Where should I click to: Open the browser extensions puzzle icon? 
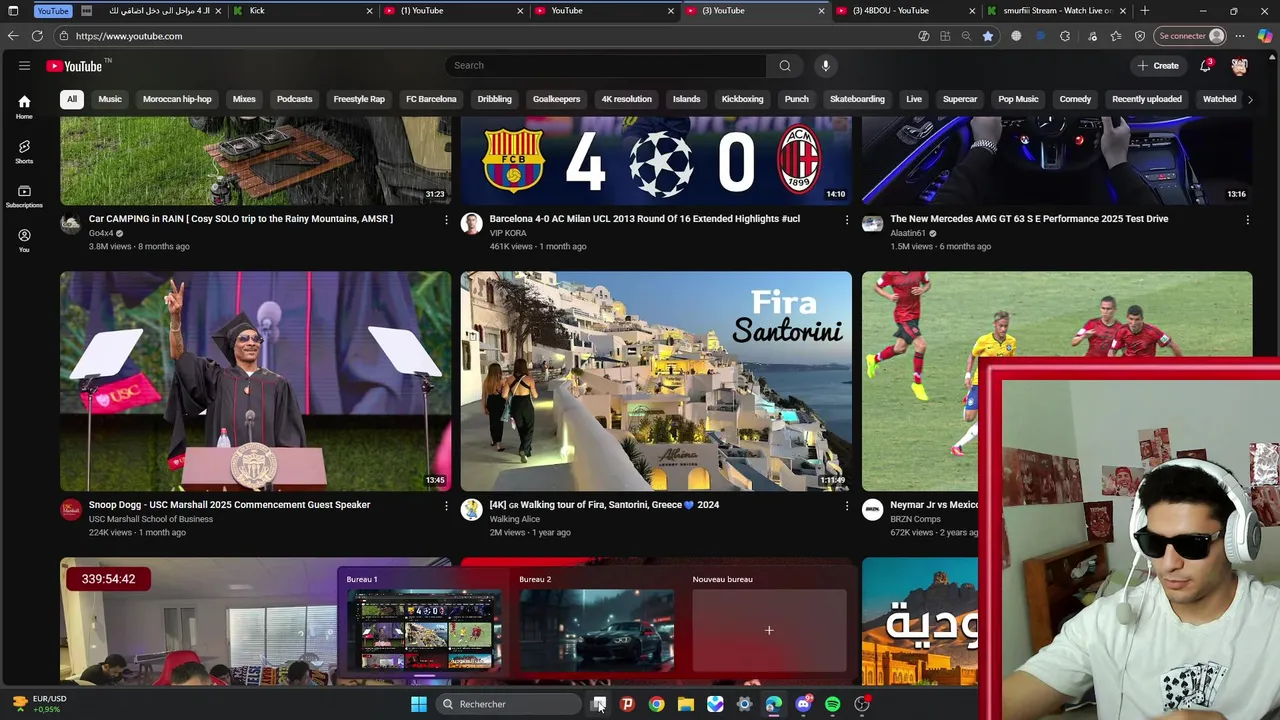pos(1065,36)
